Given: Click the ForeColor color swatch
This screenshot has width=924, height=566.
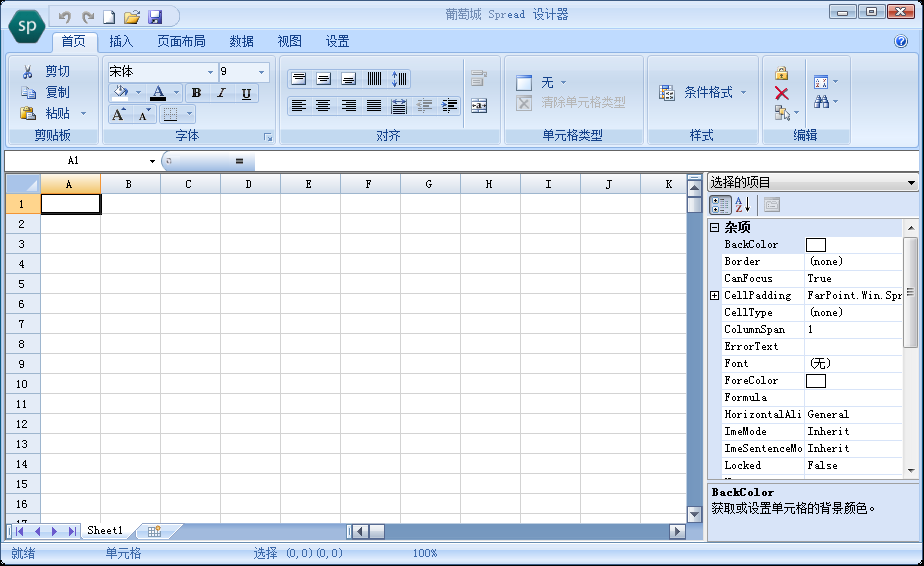Looking at the screenshot, I should 816,381.
